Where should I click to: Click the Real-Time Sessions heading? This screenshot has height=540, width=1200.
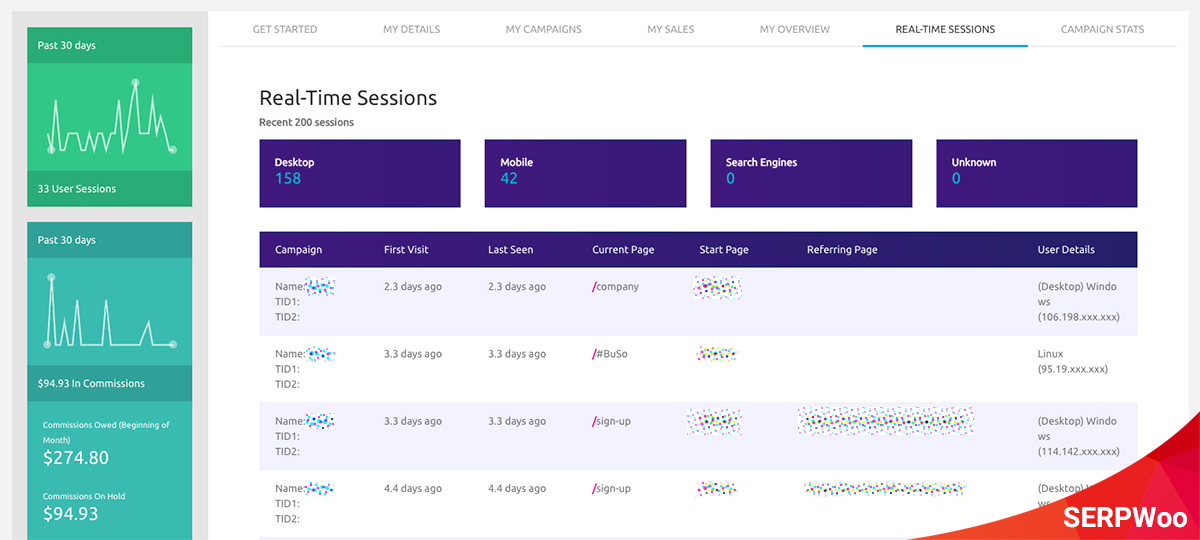tap(348, 98)
